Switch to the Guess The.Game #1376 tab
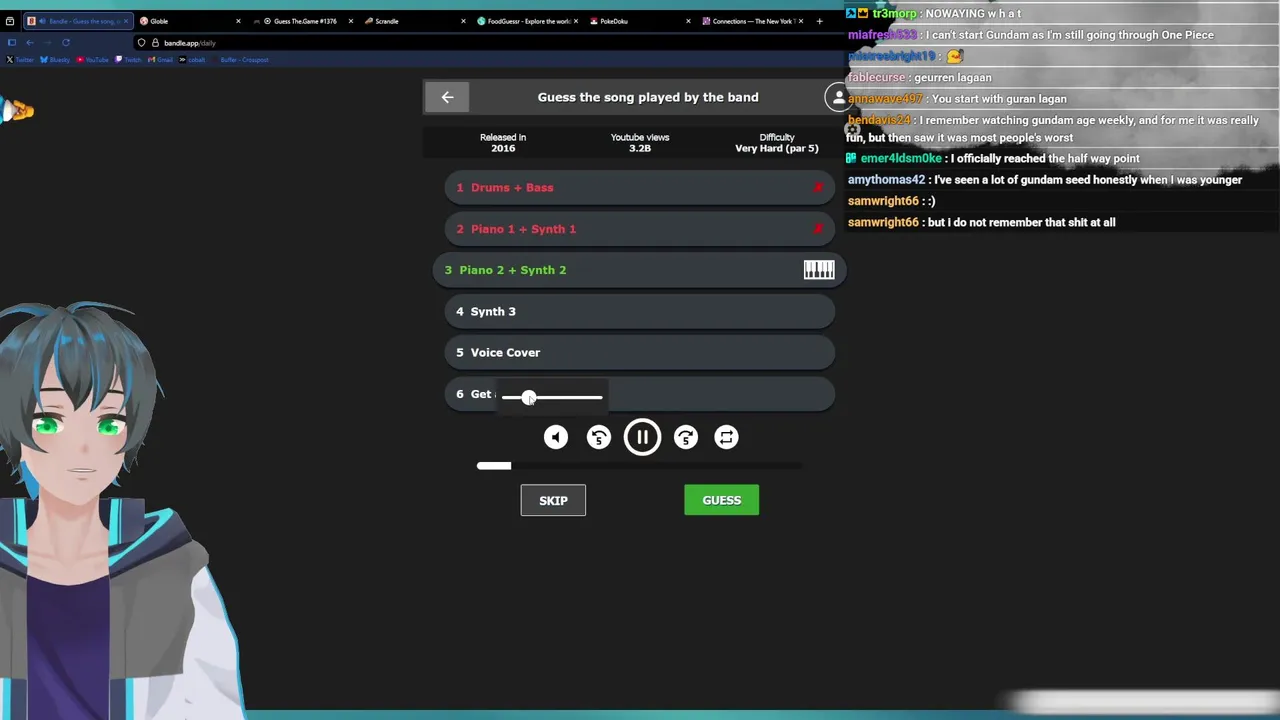The image size is (1280, 720). pos(305,21)
